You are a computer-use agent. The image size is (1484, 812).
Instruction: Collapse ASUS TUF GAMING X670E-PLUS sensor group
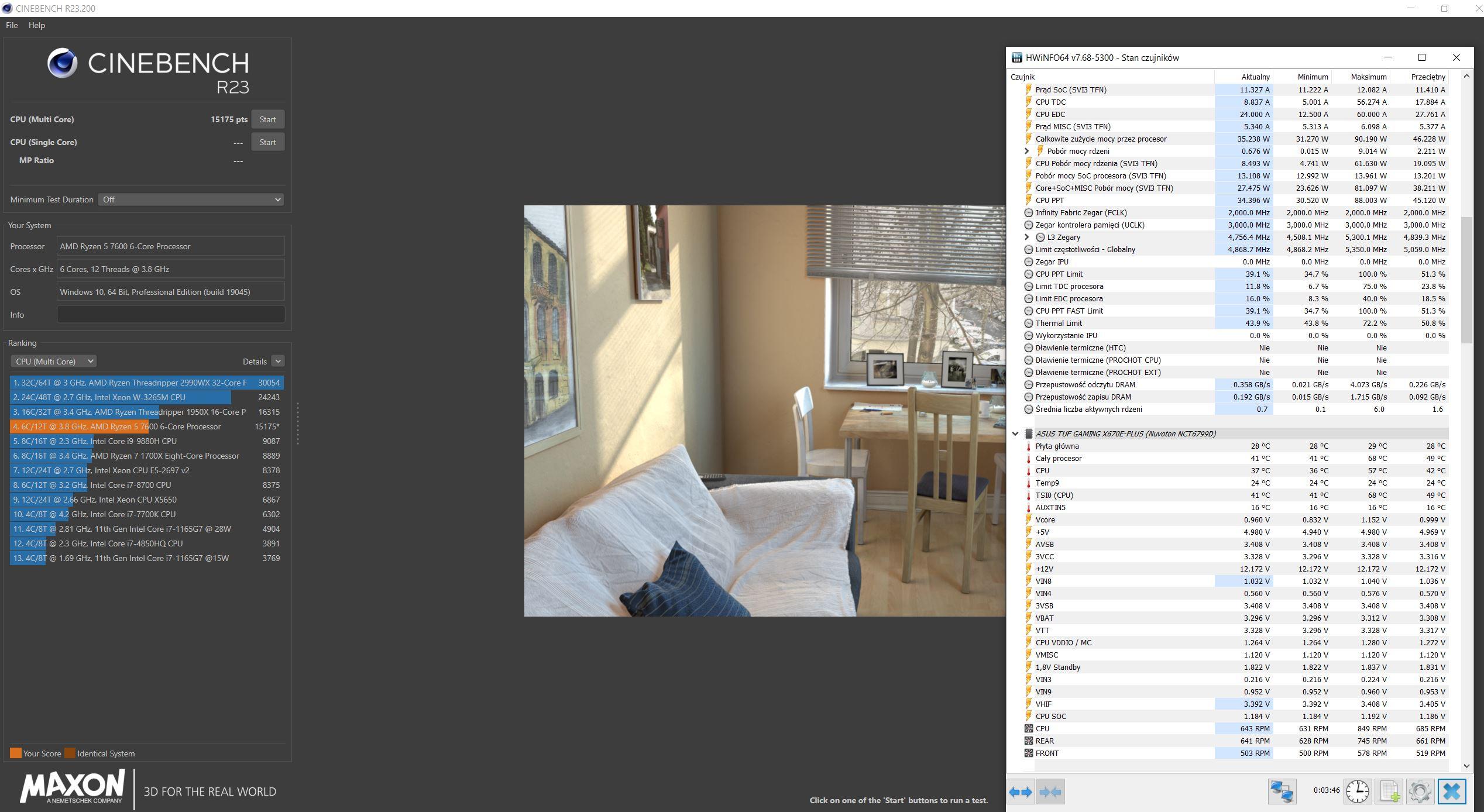point(1015,433)
